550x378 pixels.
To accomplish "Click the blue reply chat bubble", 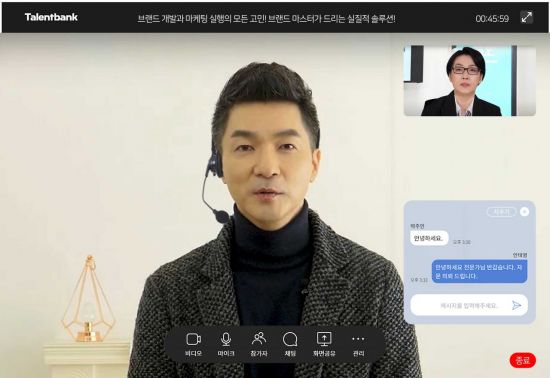I will [x=479, y=271].
